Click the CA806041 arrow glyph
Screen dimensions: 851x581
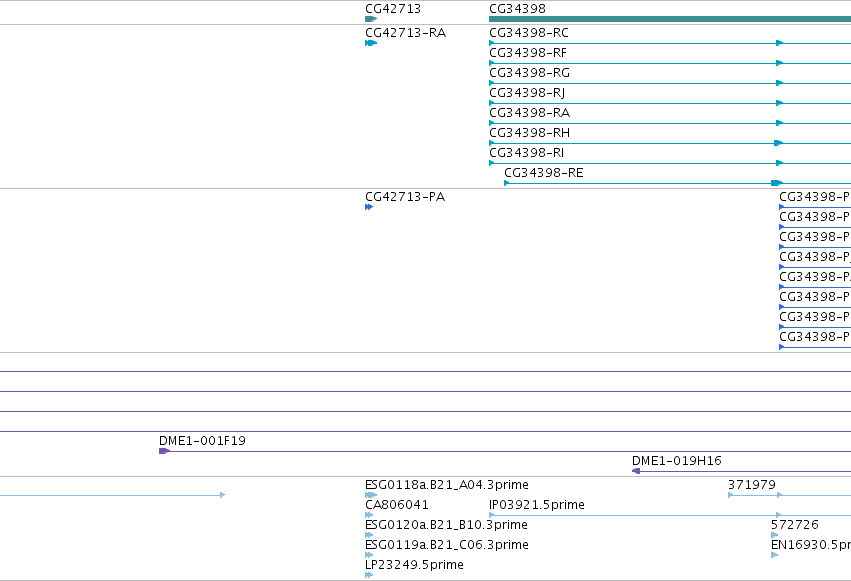pyautogui.click(x=369, y=515)
